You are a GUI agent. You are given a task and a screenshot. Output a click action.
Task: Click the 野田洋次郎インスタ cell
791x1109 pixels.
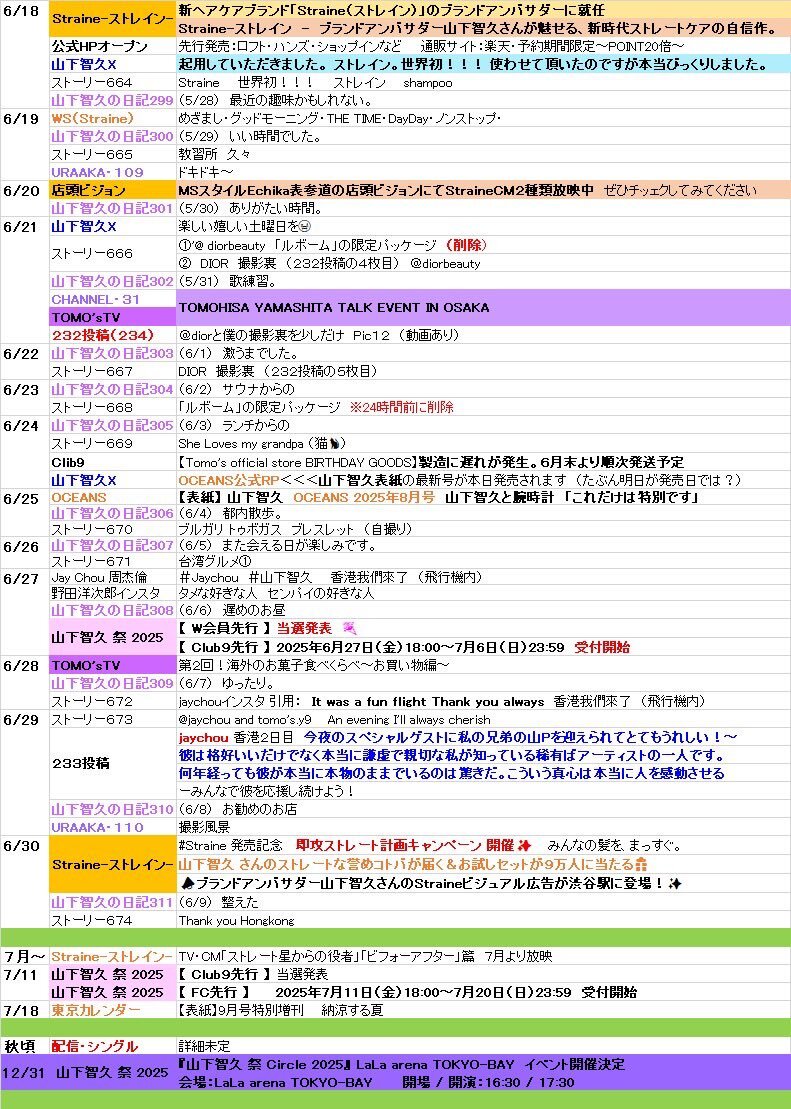click(112, 593)
